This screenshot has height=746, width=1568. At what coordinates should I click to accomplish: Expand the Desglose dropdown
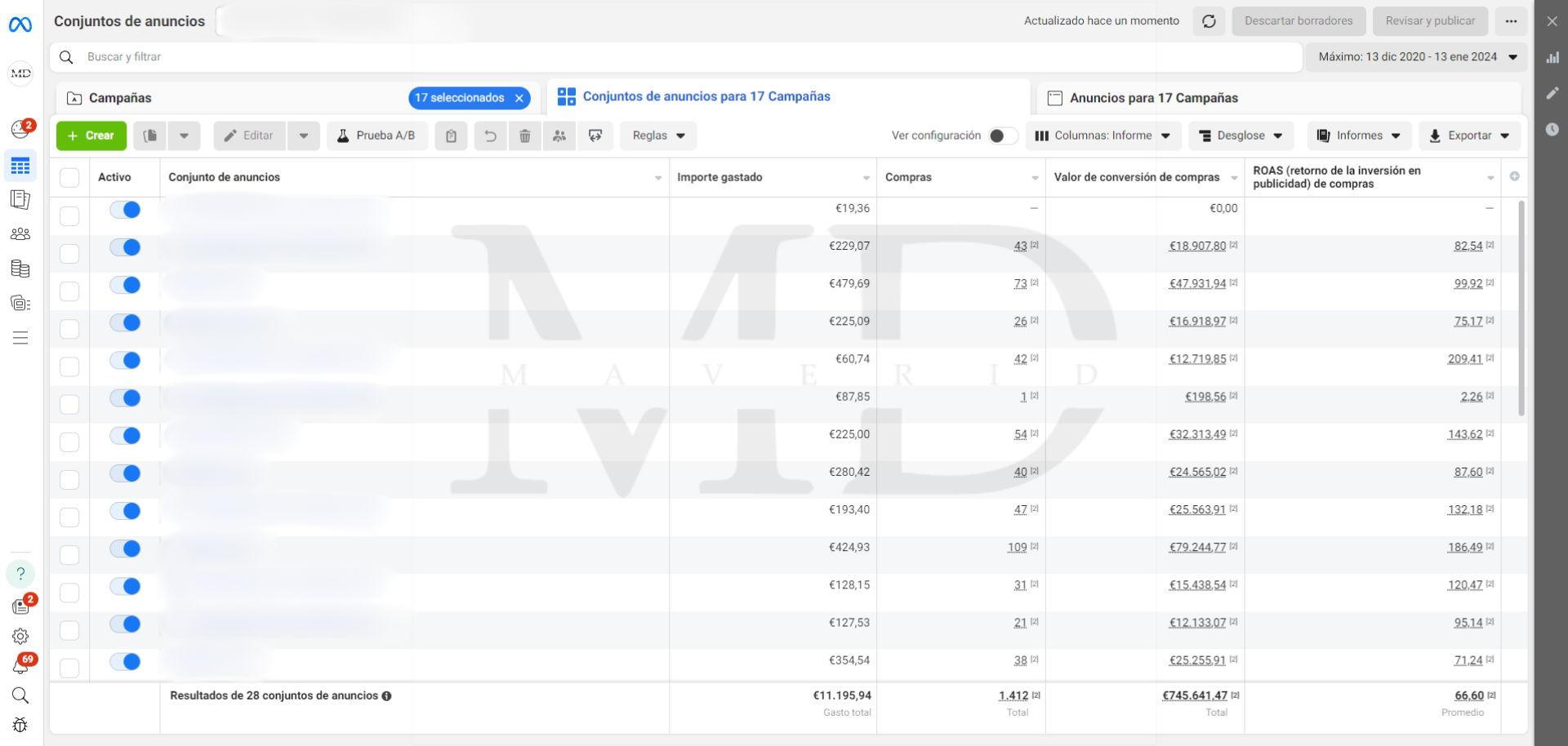(x=1240, y=136)
